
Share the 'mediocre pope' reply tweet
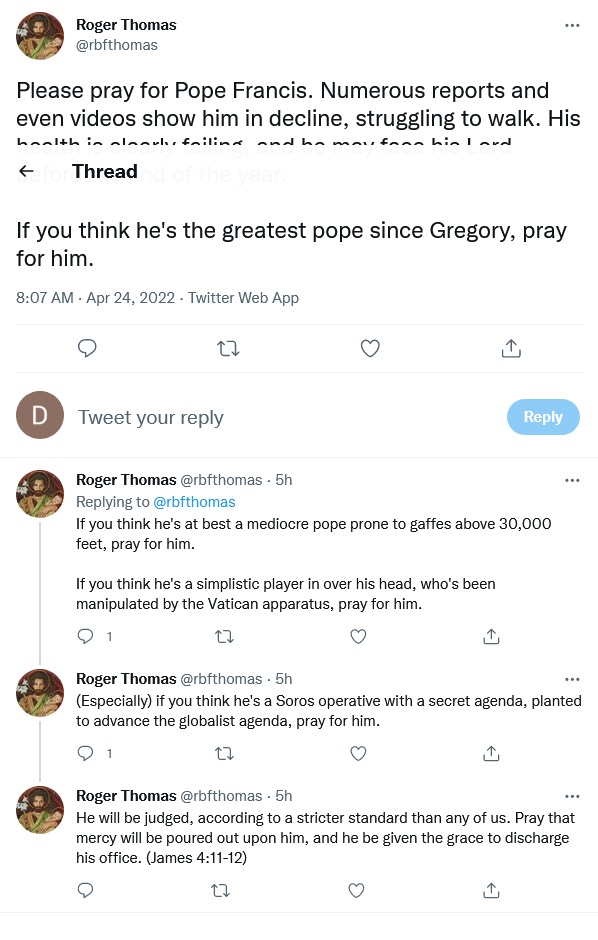point(491,637)
